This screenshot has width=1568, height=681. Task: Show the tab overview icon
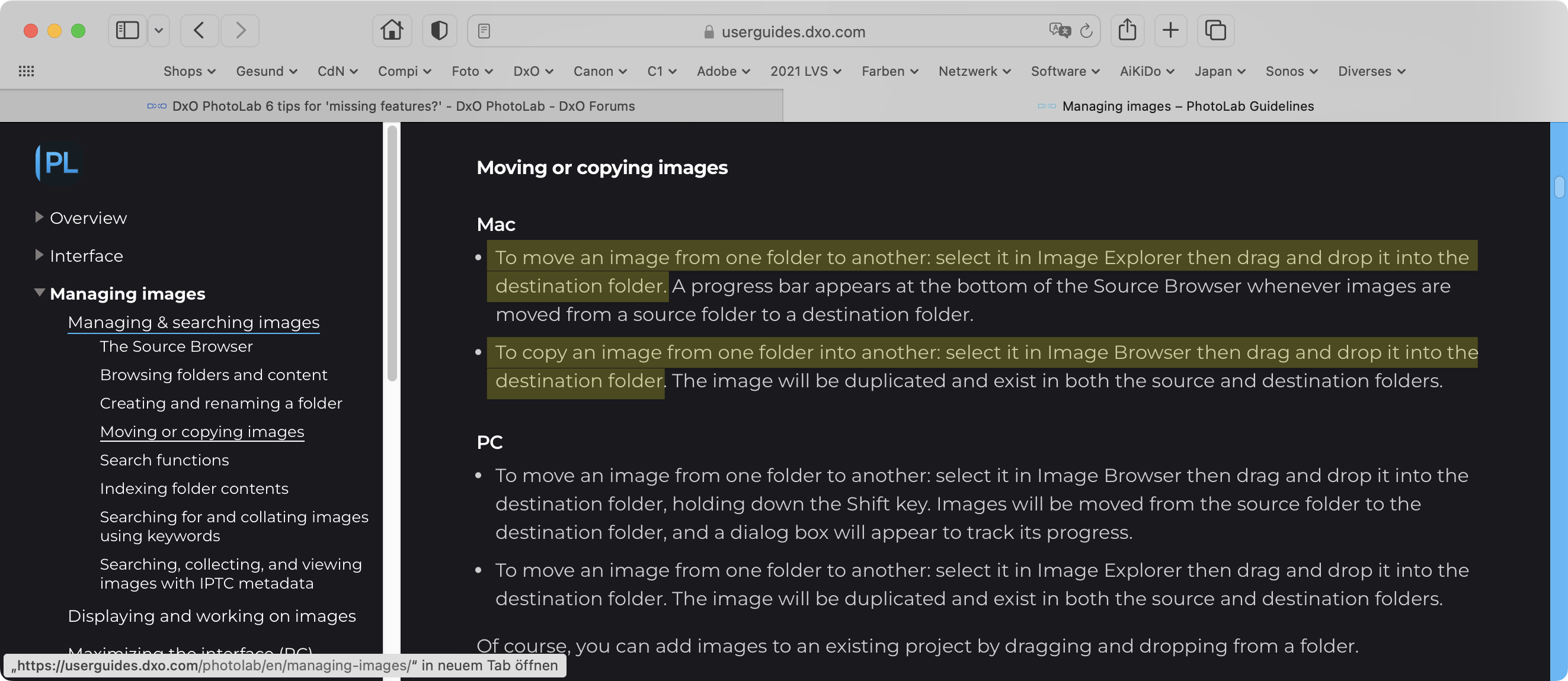(1215, 30)
